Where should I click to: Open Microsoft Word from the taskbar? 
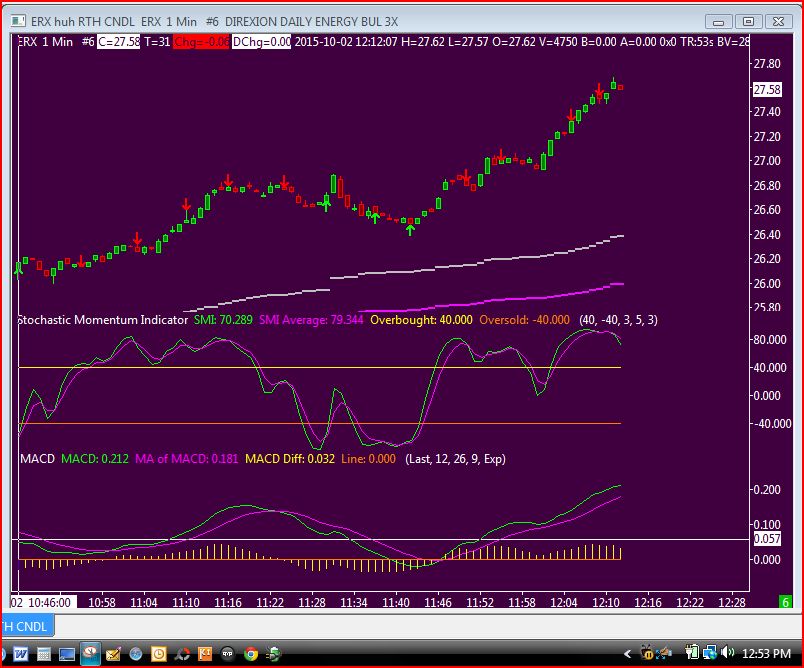coord(21,654)
